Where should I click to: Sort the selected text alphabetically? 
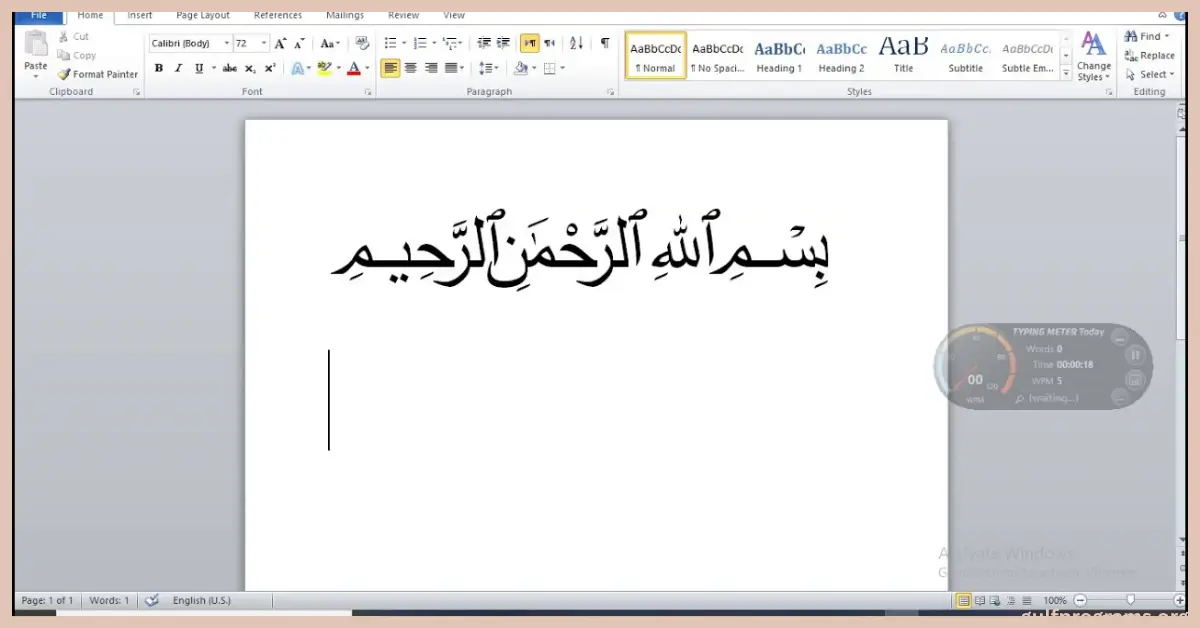(x=576, y=44)
